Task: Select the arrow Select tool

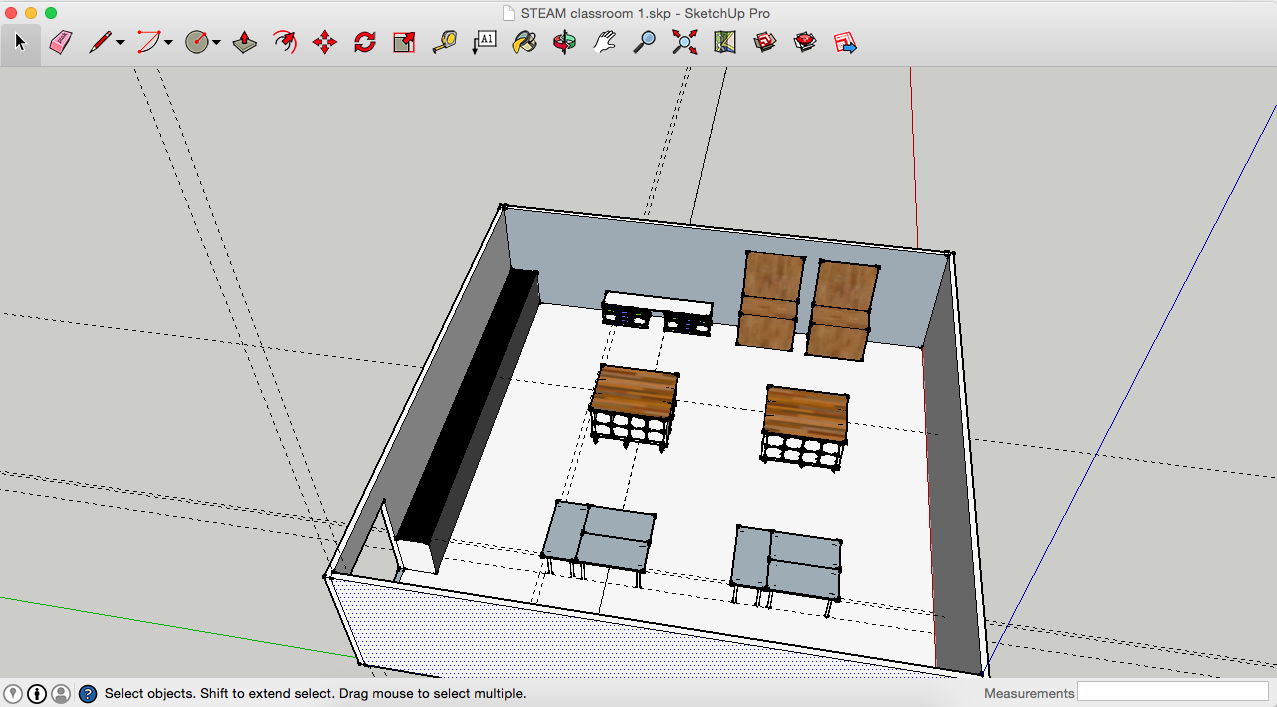Action: [x=20, y=43]
